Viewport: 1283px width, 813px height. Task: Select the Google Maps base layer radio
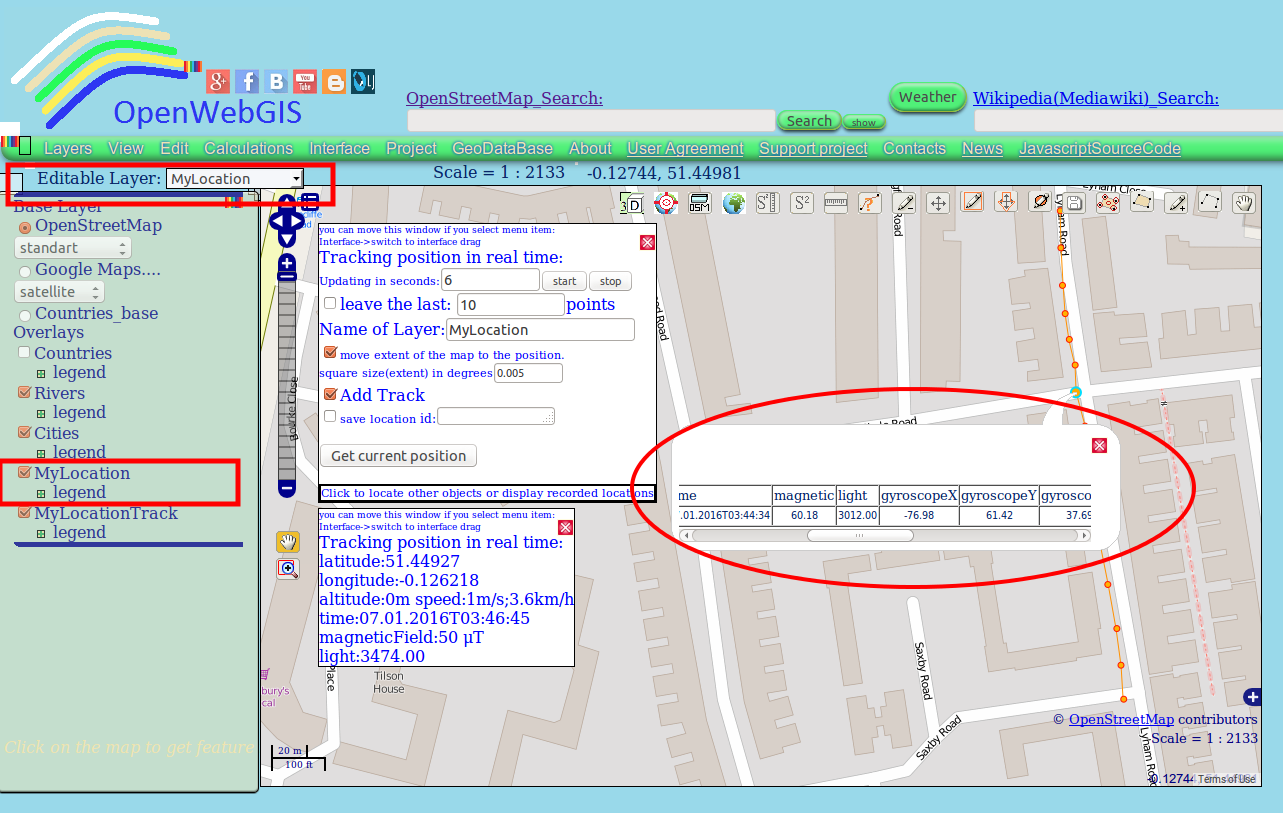tap(25, 271)
